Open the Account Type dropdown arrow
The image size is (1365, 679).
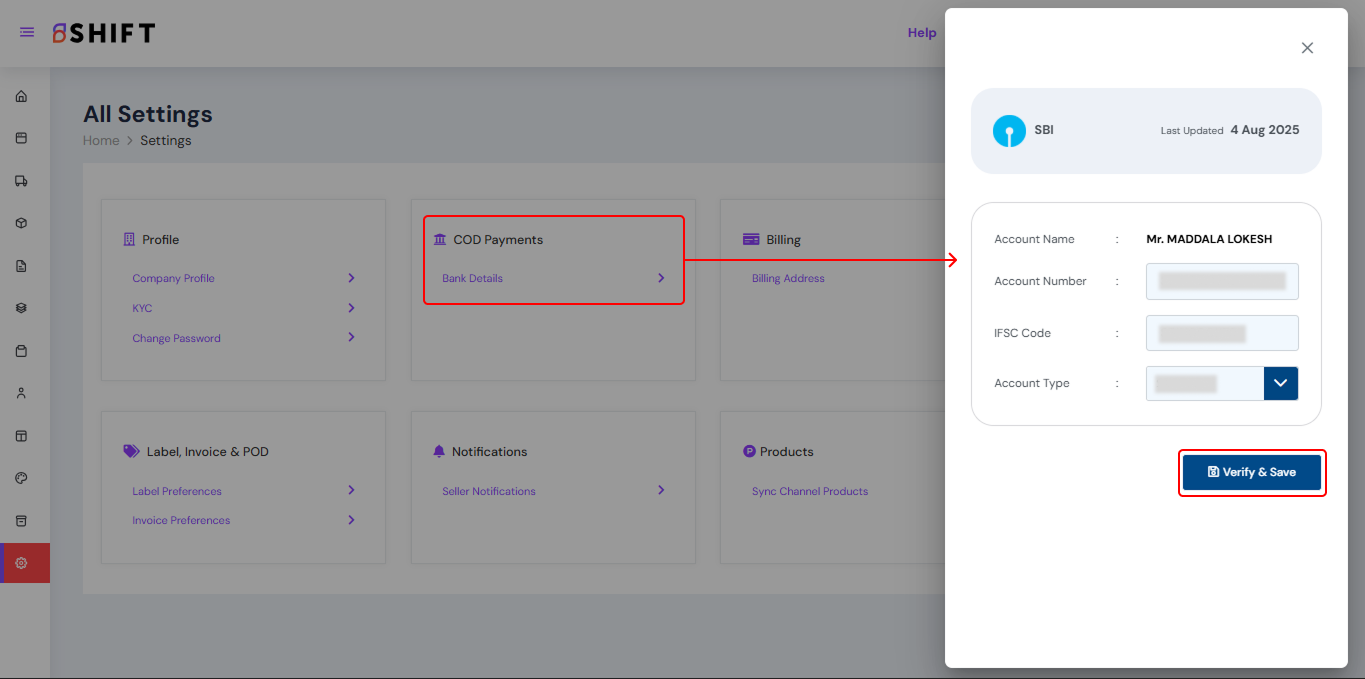pos(1280,383)
